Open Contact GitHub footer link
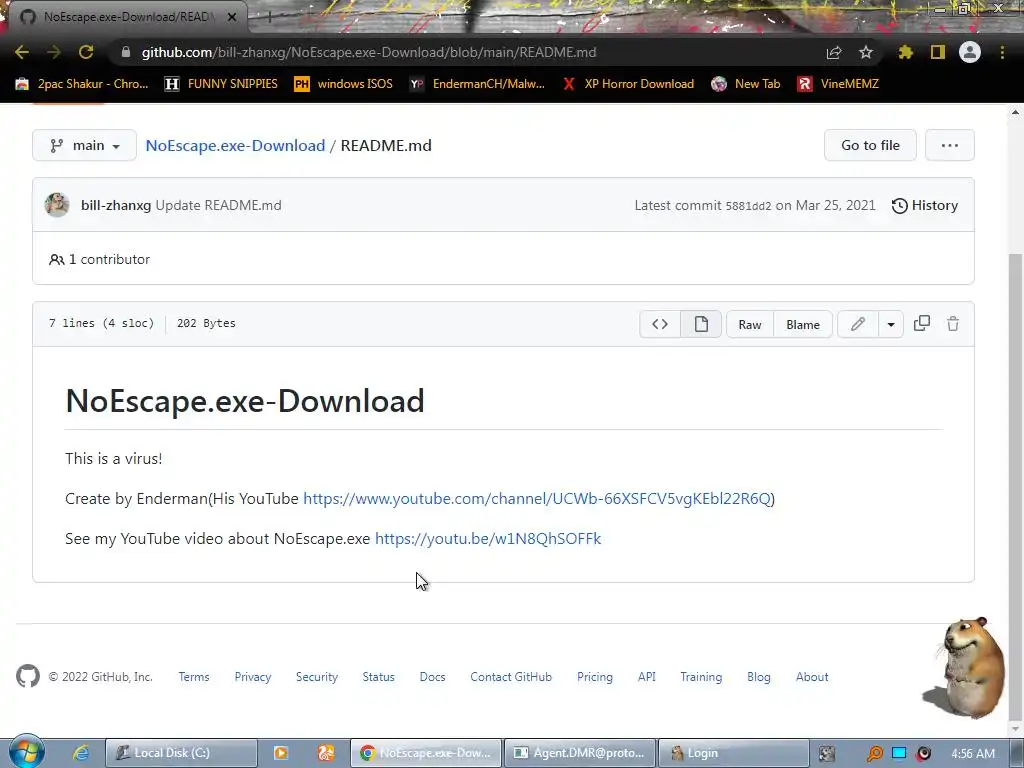The height and width of the screenshot is (768, 1024). point(511,677)
